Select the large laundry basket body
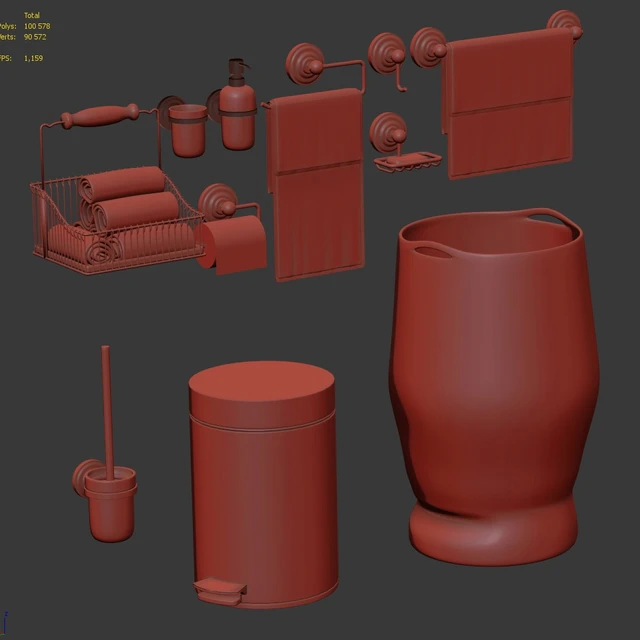The image size is (640, 640). (x=494, y=388)
